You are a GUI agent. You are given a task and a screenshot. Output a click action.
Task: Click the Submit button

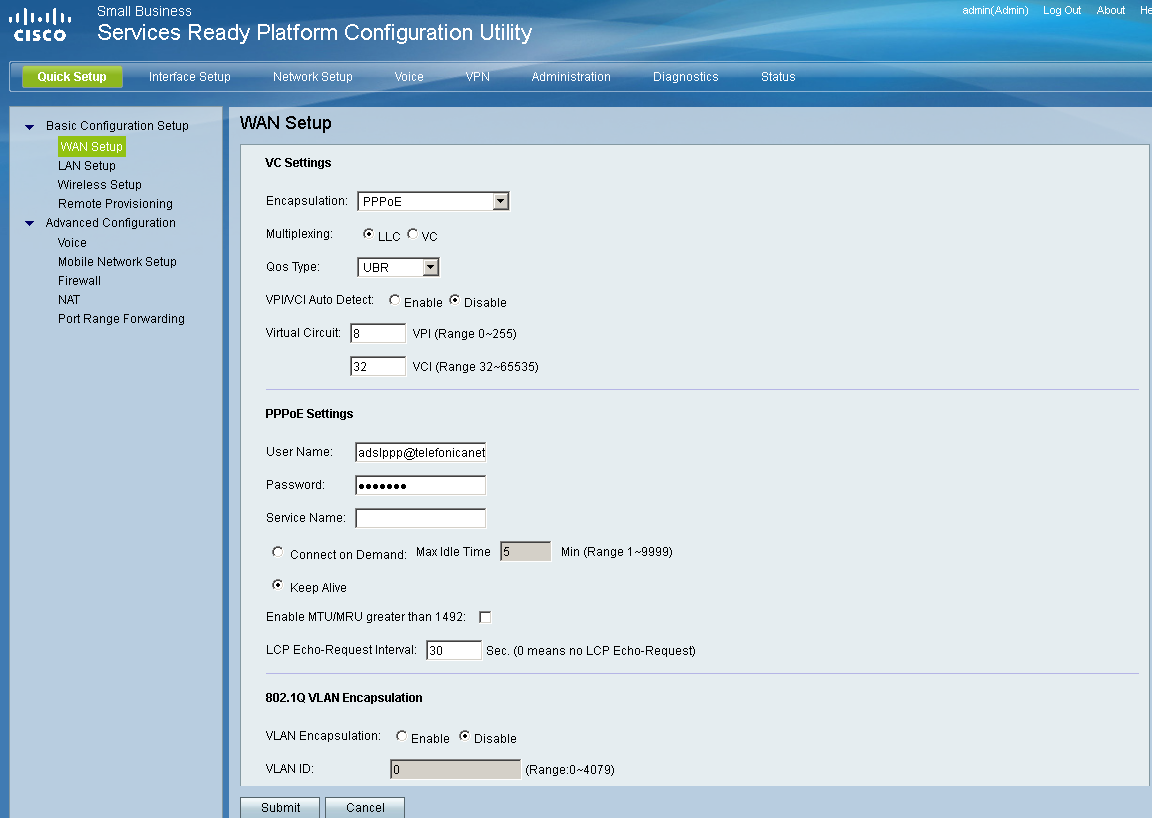pyautogui.click(x=279, y=807)
